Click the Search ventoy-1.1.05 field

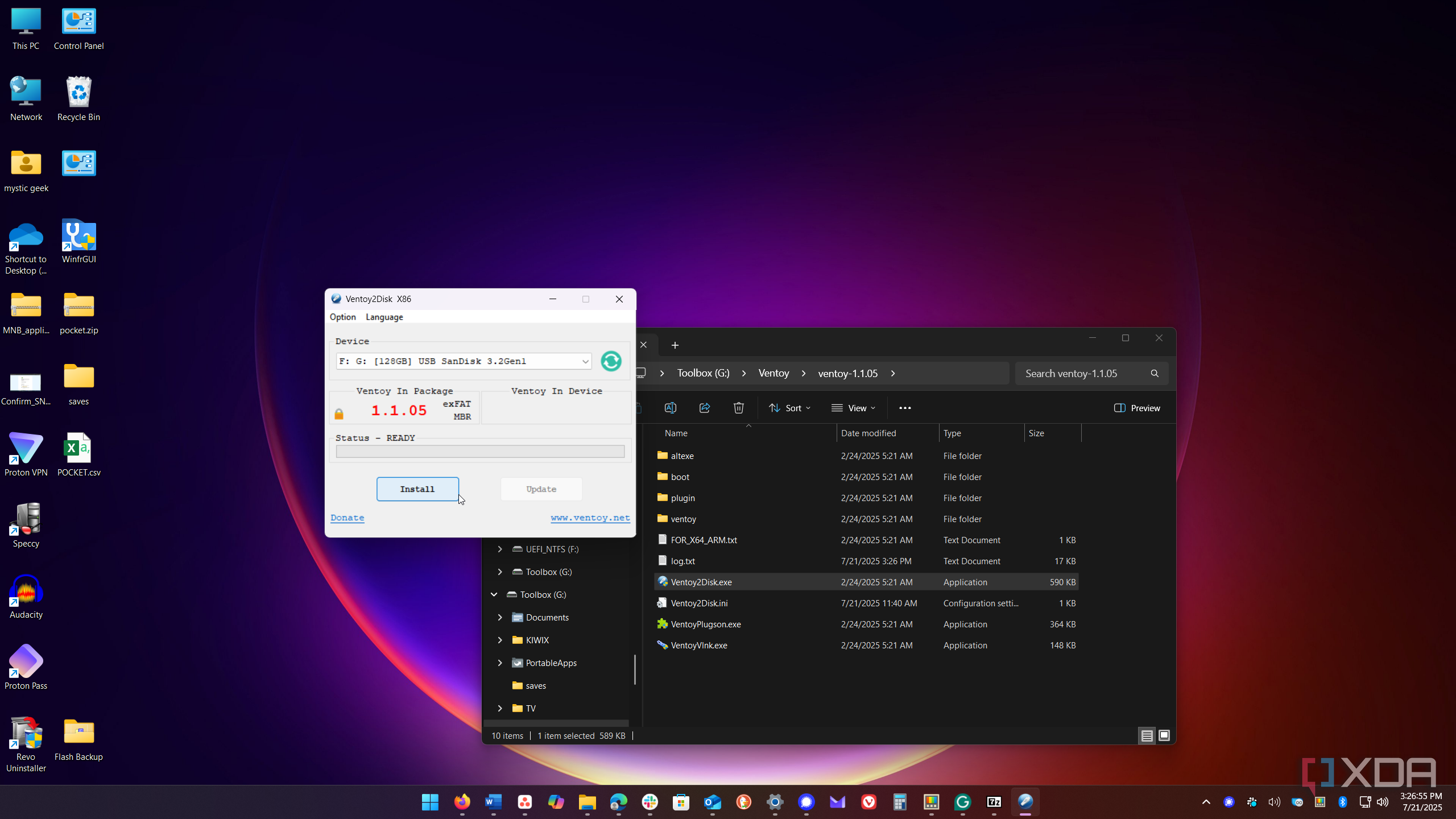[1081, 373]
